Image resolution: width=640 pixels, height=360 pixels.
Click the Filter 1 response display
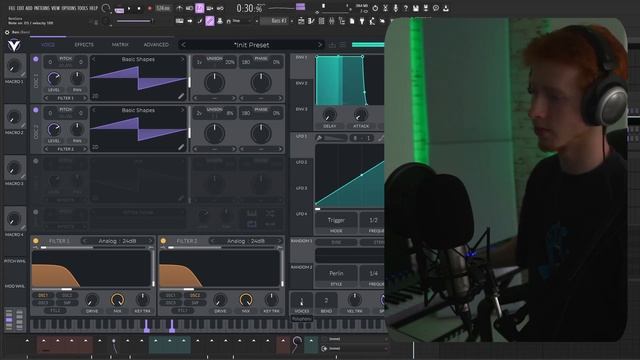[x=91, y=269]
